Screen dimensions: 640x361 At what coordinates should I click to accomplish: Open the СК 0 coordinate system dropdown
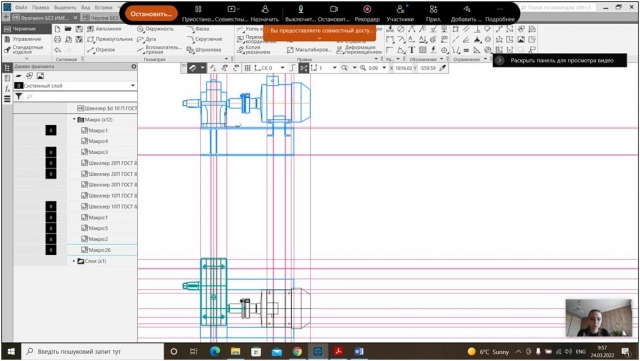coord(282,68)
